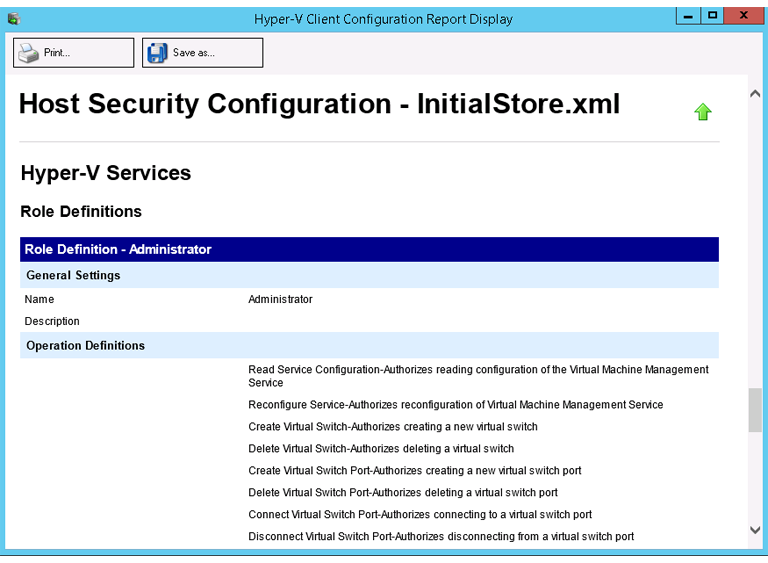Click the Description label
The height and width of the screenshot is (563, 768).
52,321
